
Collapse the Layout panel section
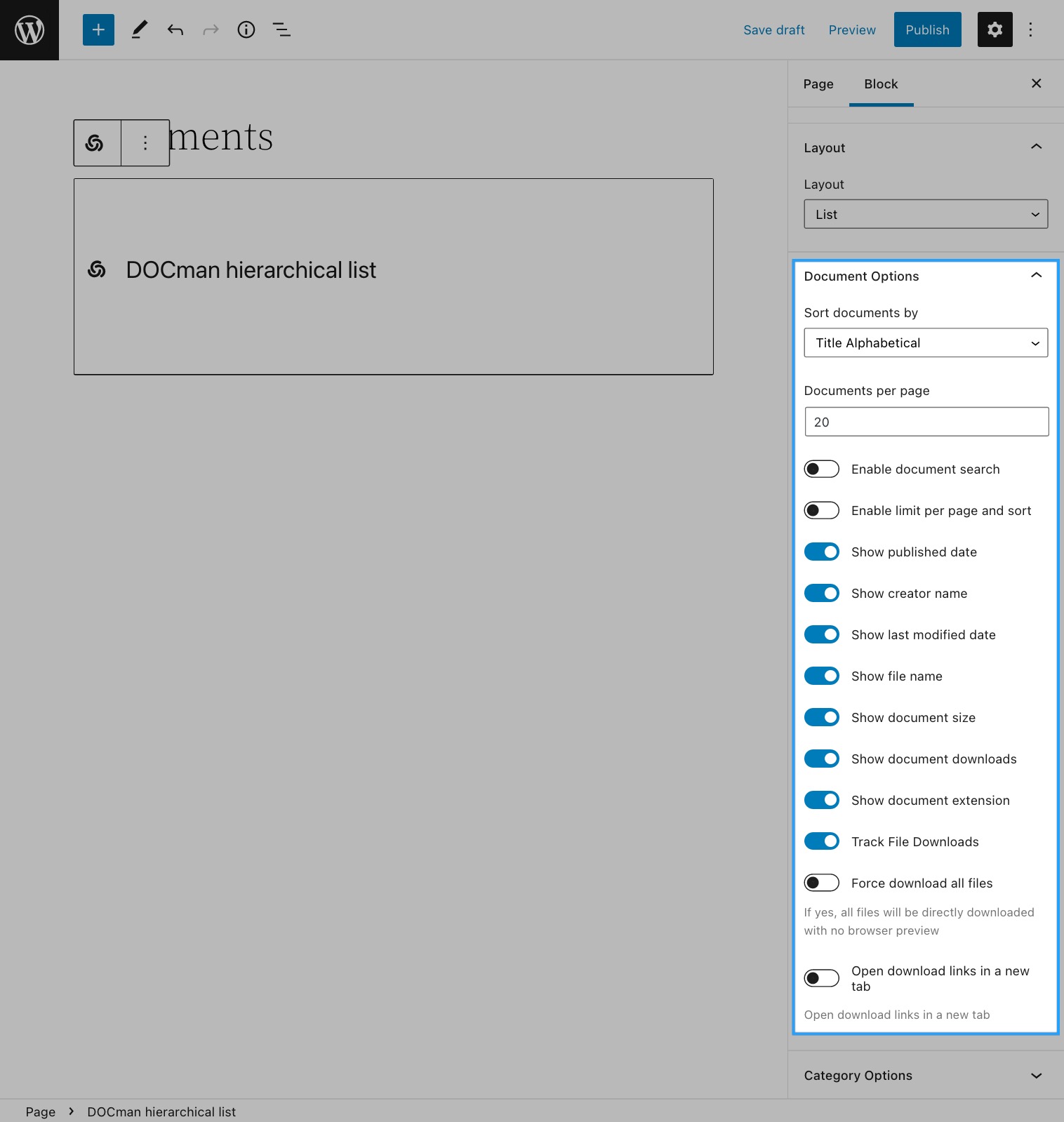coord(926,147)
